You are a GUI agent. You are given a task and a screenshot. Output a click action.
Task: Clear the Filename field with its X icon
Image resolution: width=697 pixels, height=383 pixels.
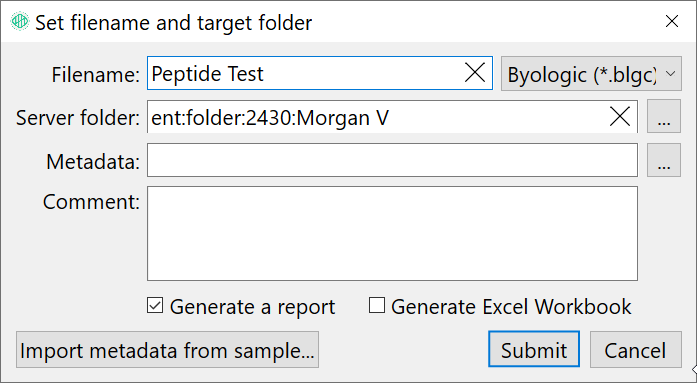pos(475,72)
